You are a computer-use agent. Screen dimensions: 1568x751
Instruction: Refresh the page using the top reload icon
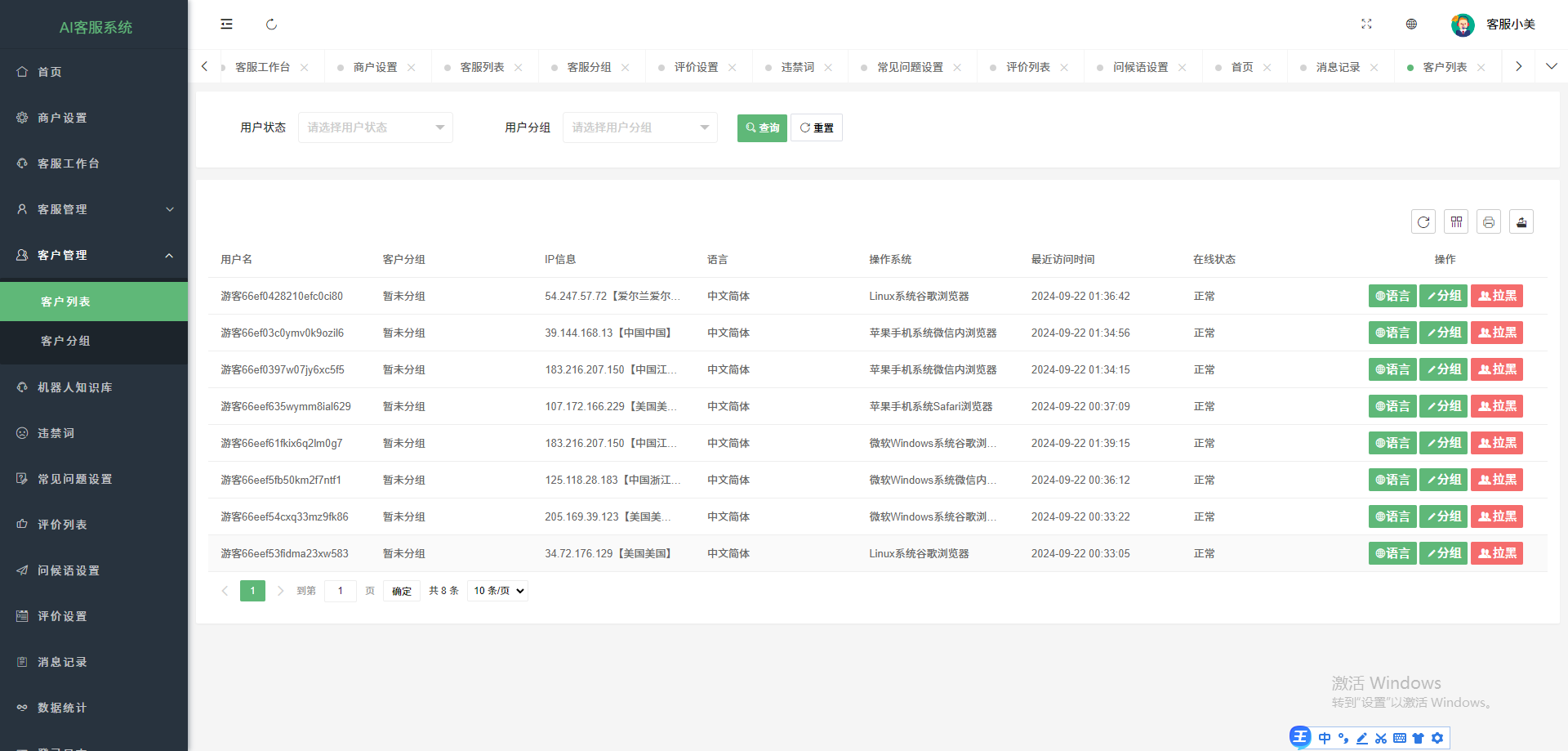point(271,25)
